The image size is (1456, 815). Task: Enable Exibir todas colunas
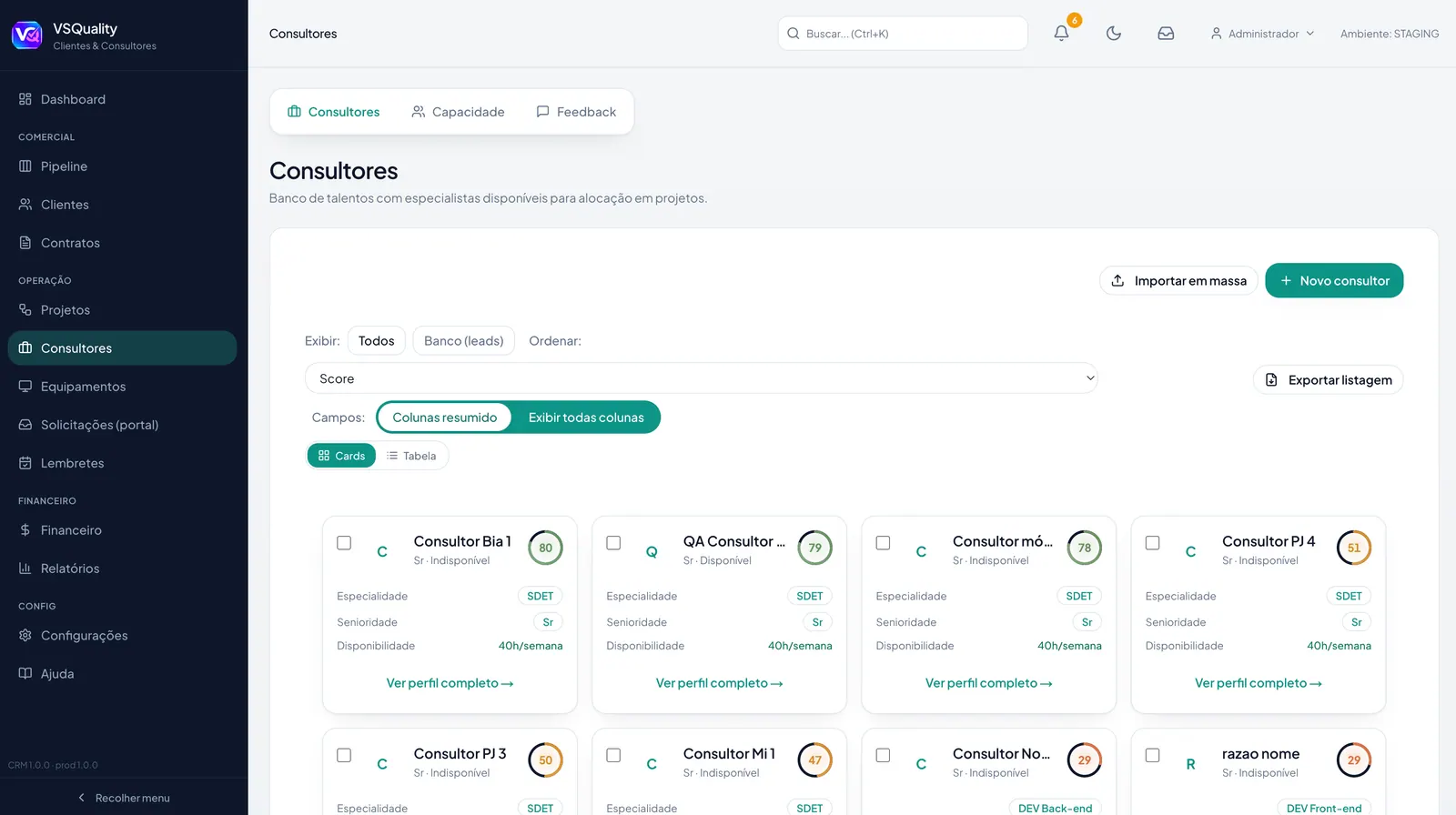click(x=586, y=418)
